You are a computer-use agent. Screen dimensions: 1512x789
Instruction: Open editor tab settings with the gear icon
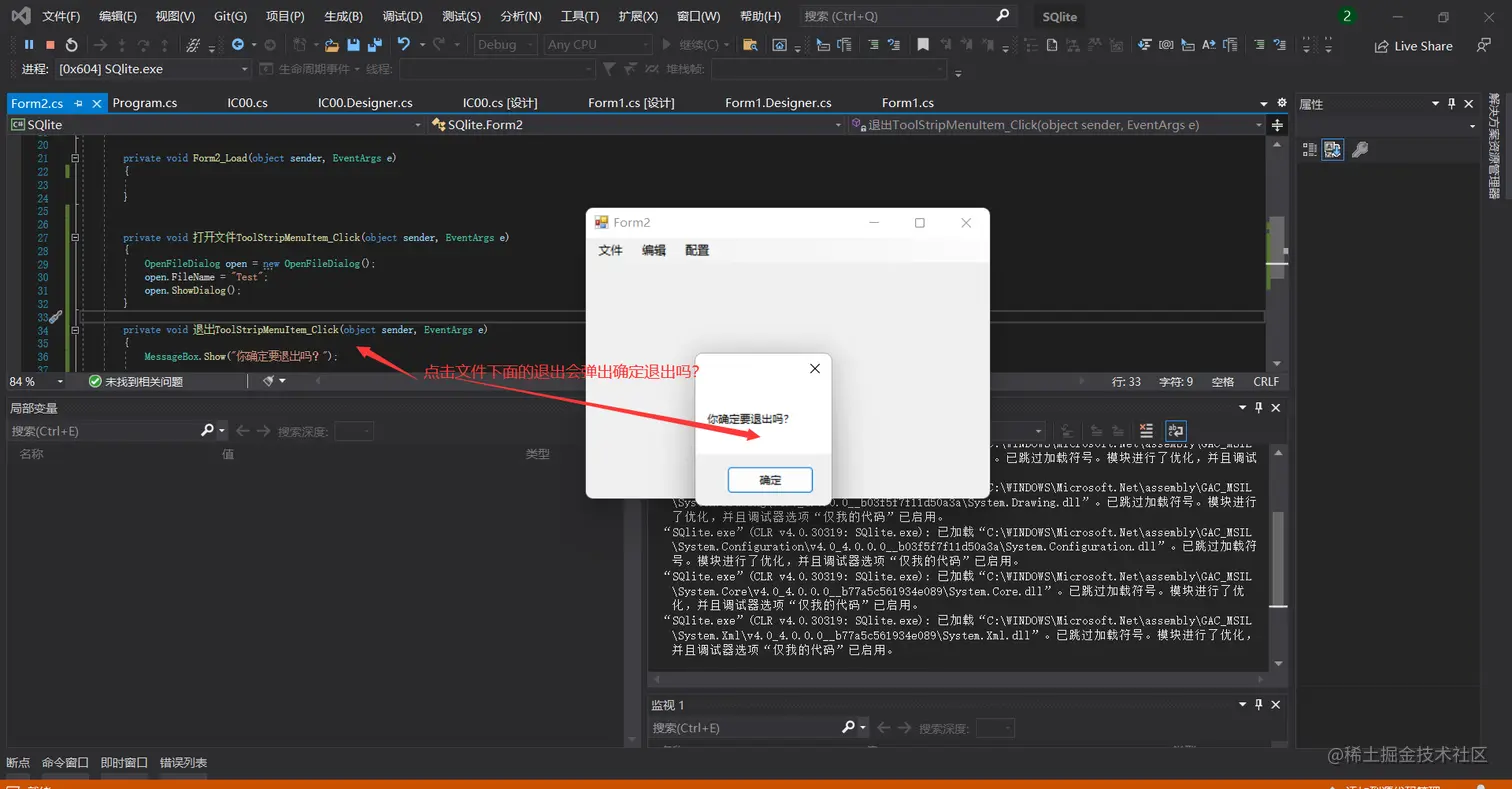point(1282,103)
